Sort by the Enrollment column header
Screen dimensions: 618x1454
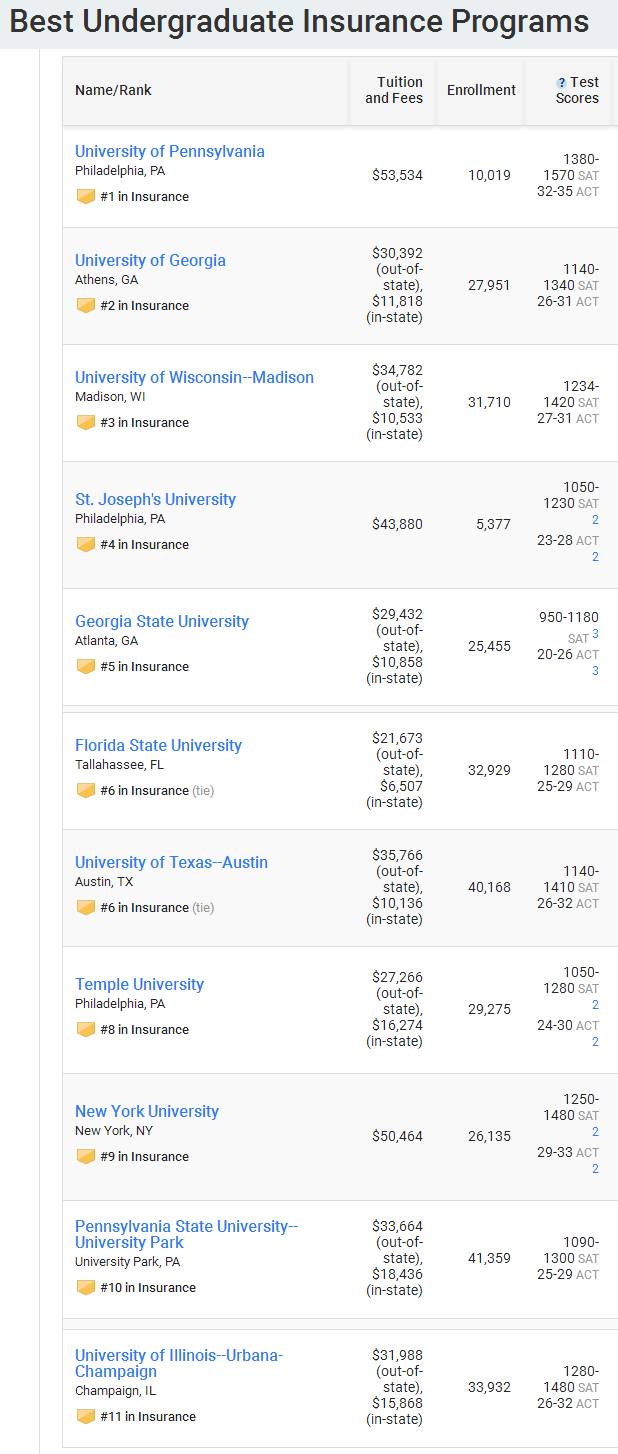(481, 90)
